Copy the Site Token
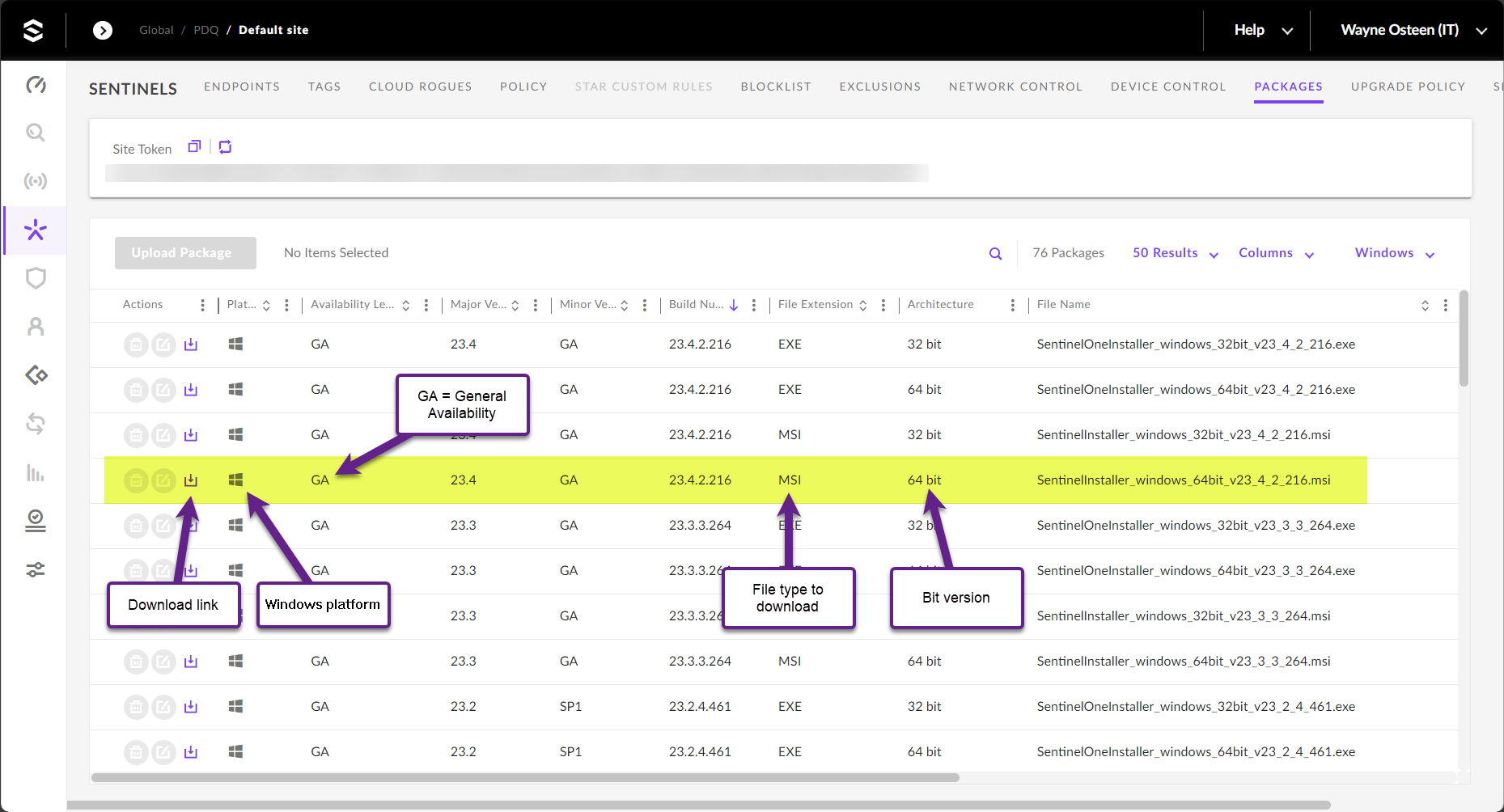The image size is (1504, 812). click(194, 146)
